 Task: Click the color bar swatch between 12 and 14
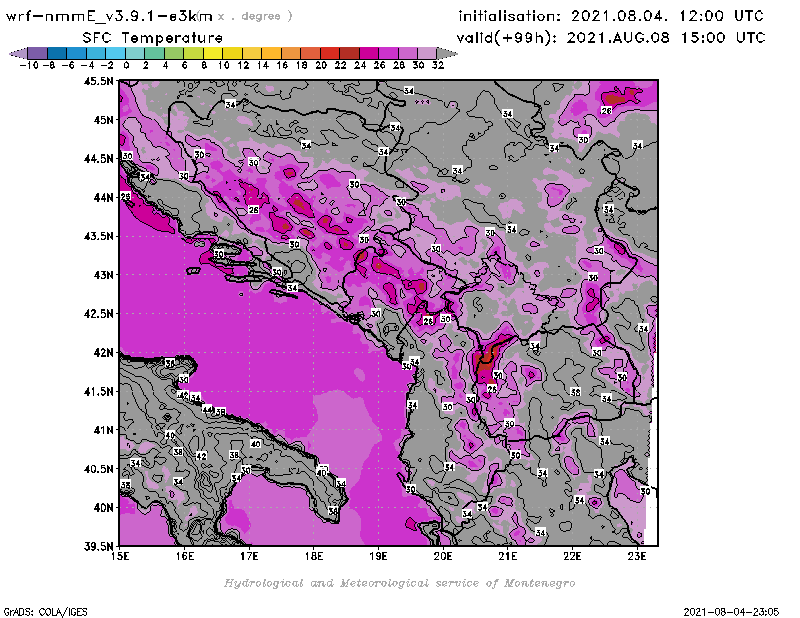point(252,53)
